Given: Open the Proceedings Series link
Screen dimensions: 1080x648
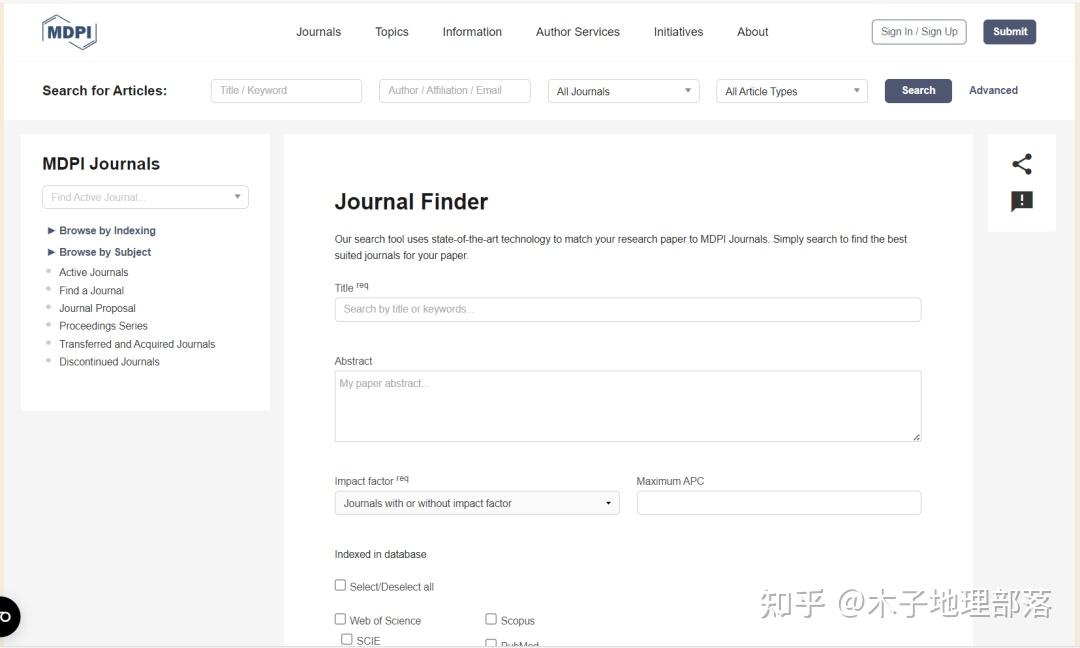Looking at the screenshot, I should [x=103, y=326].
